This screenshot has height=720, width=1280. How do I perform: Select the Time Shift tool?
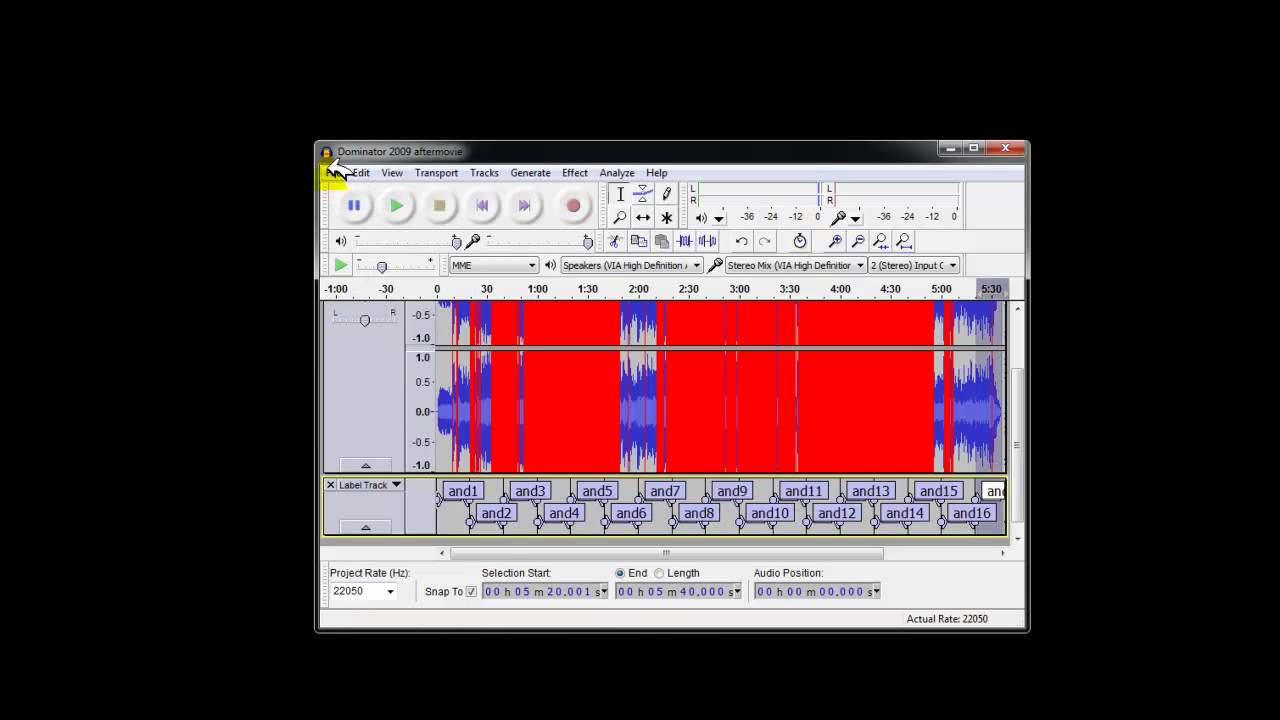click(x=643, y=217)
